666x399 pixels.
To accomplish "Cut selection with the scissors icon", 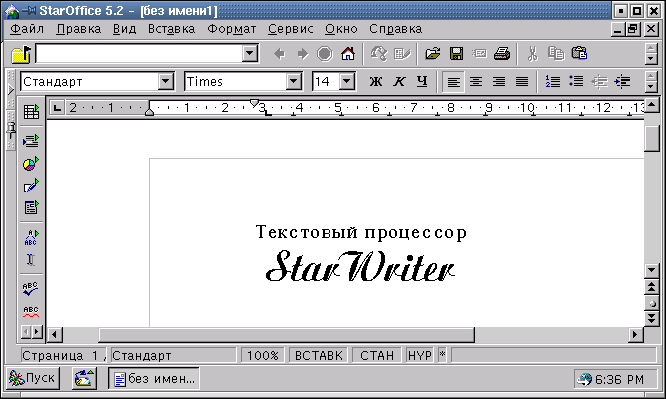I will point(532,54).
